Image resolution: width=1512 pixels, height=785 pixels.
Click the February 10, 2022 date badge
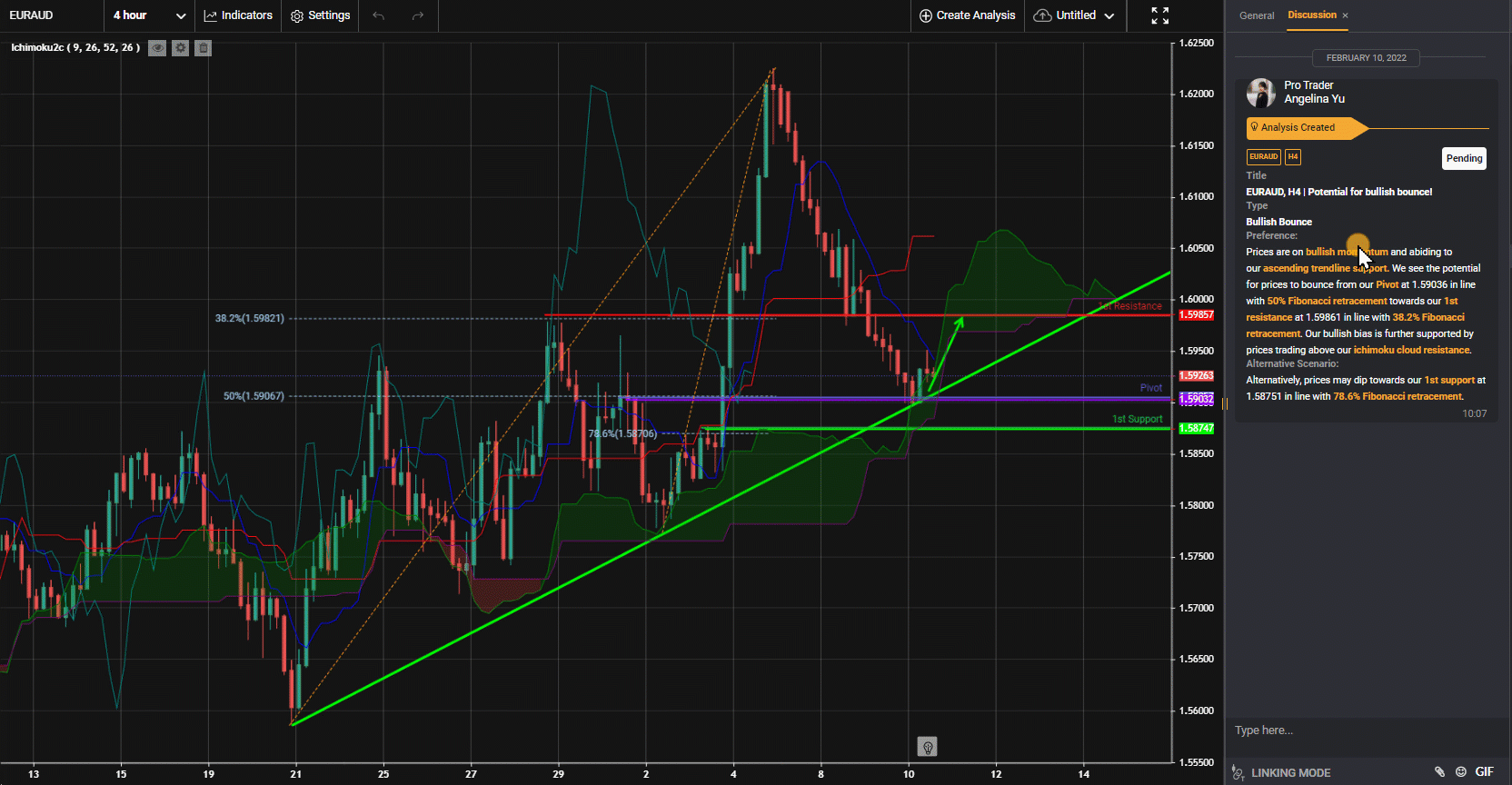[x=1366, y=57]
